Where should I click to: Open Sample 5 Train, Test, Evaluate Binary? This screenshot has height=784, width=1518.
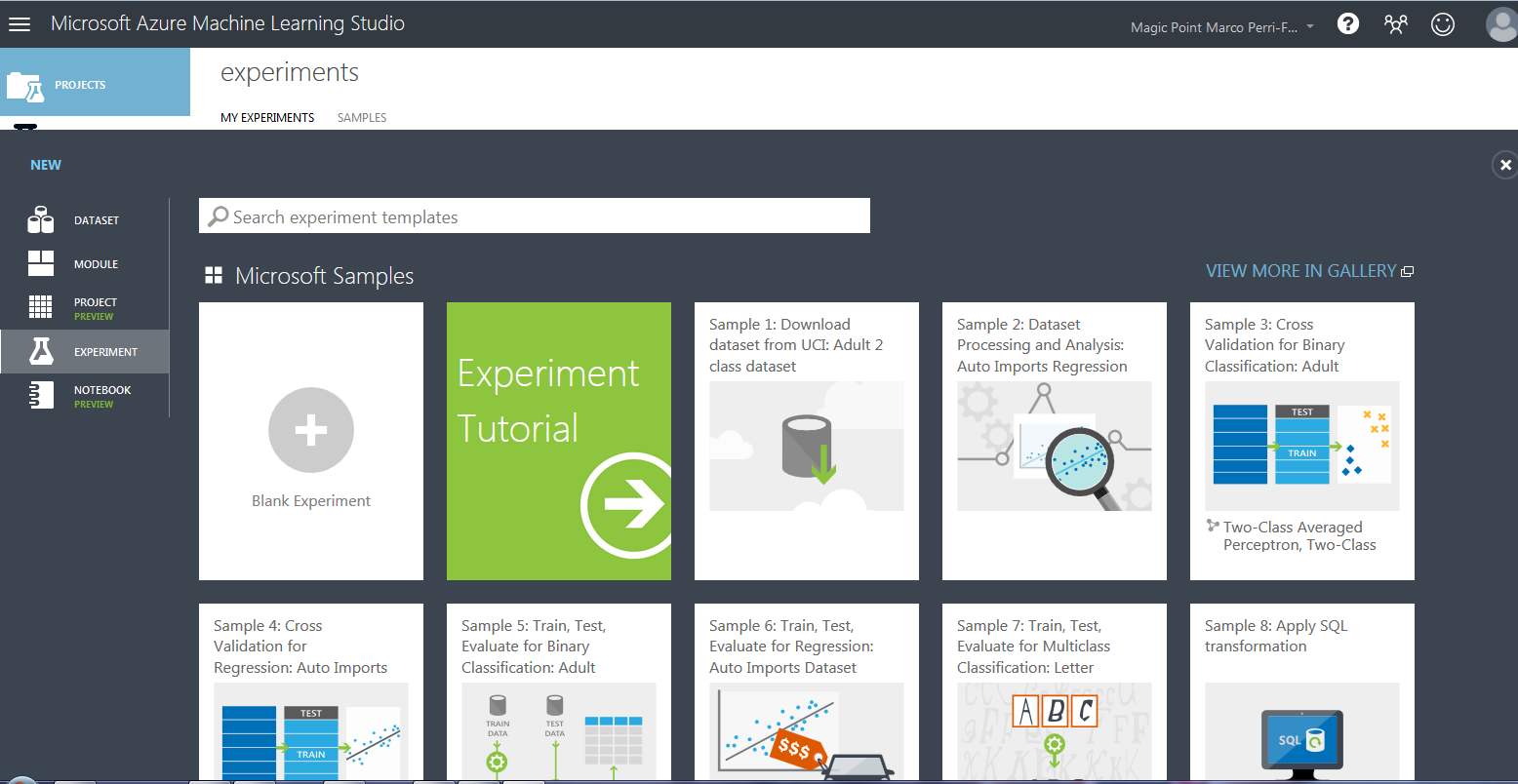point(559,691)
